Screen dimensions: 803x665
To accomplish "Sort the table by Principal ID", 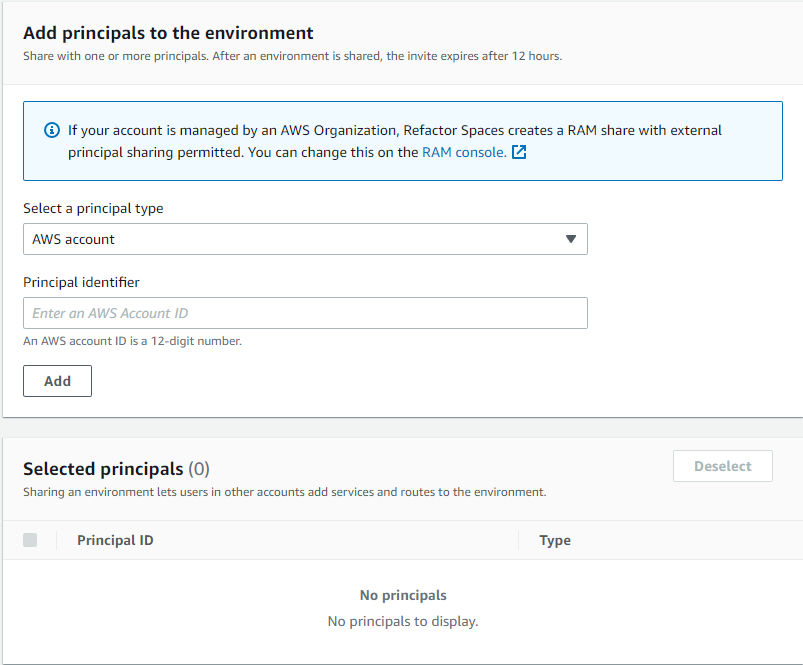I will coord(115,540).
